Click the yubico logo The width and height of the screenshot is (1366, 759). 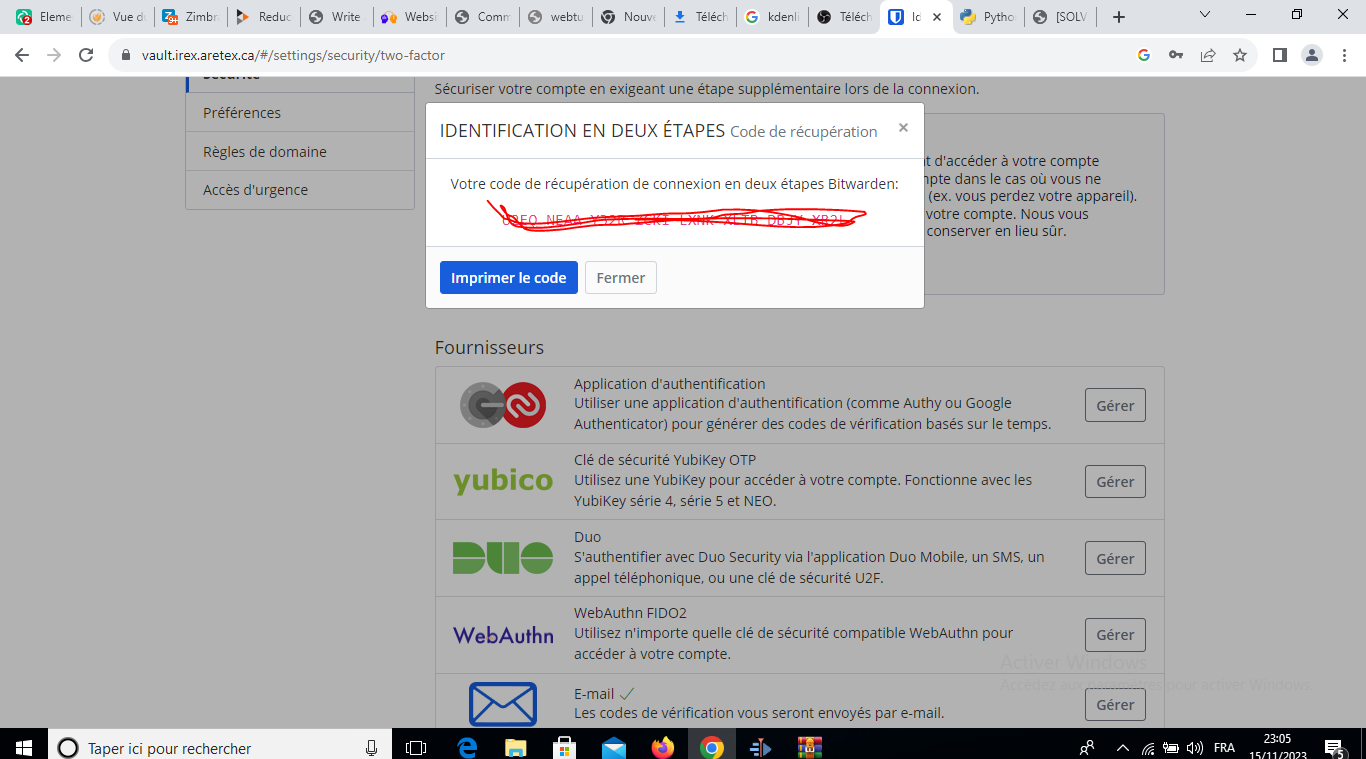click(503, 481)
